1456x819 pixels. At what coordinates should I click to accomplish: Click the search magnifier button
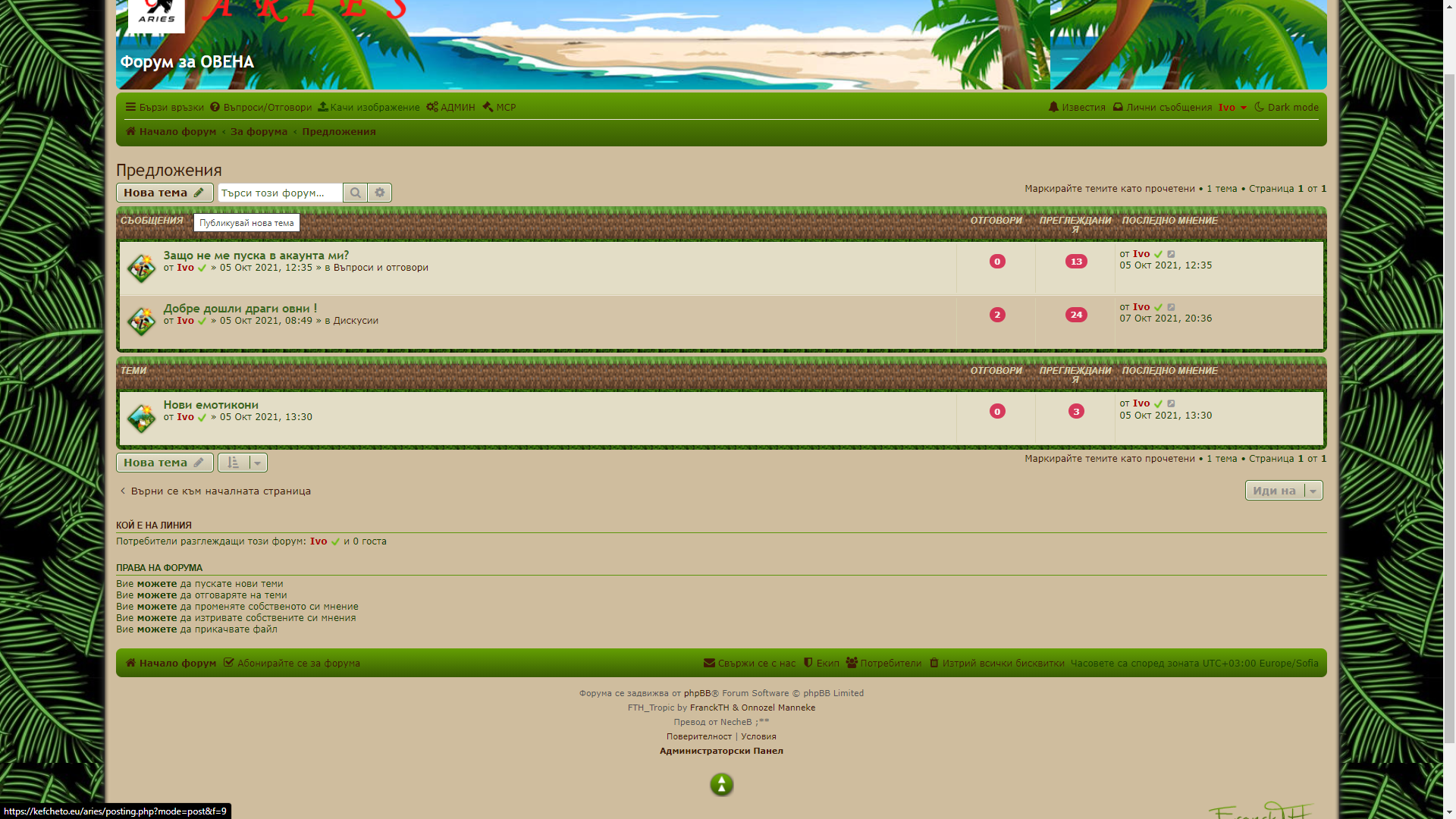(x=355, y=193)
